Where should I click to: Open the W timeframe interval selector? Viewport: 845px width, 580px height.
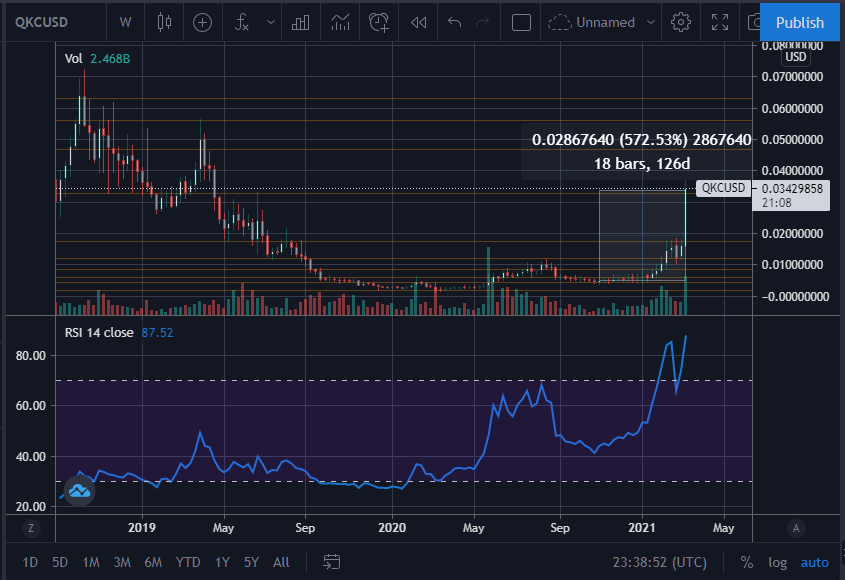click(125, 22)
